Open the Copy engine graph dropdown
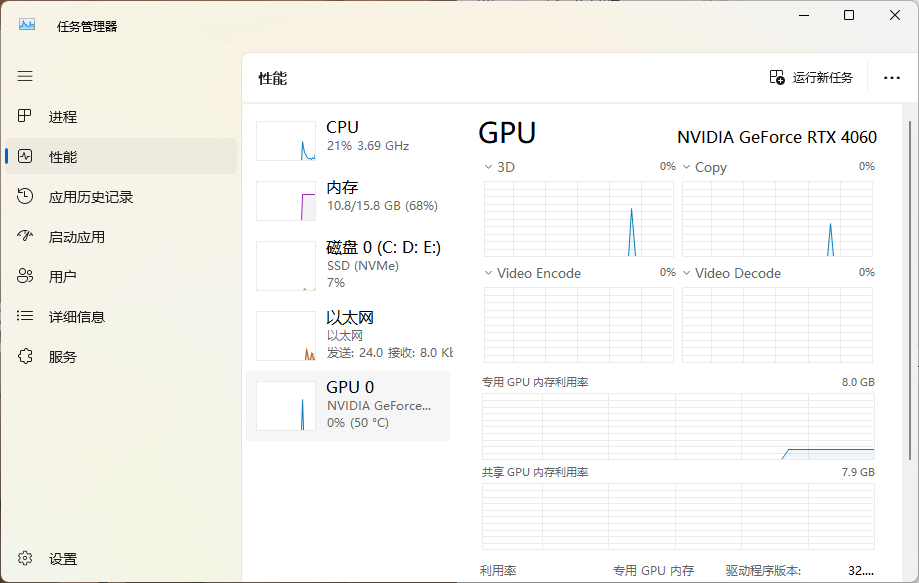Screen dimensions: 919x583 point(704,167)
